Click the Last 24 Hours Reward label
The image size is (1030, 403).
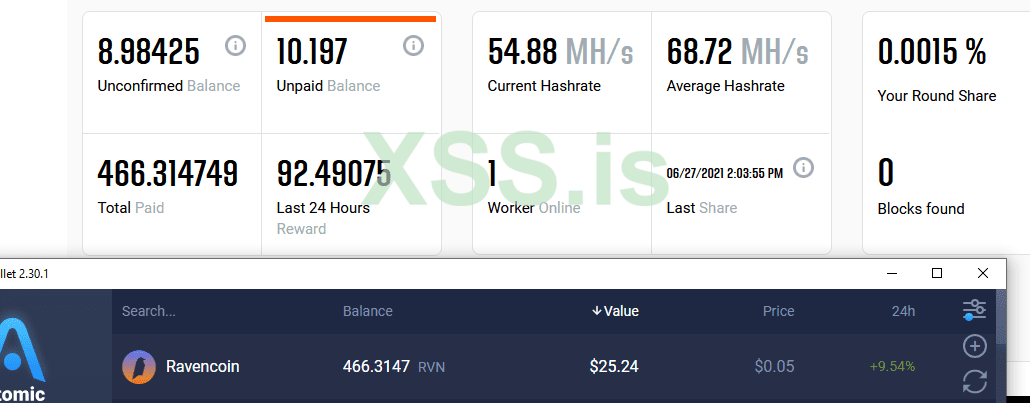coord(323,218)
